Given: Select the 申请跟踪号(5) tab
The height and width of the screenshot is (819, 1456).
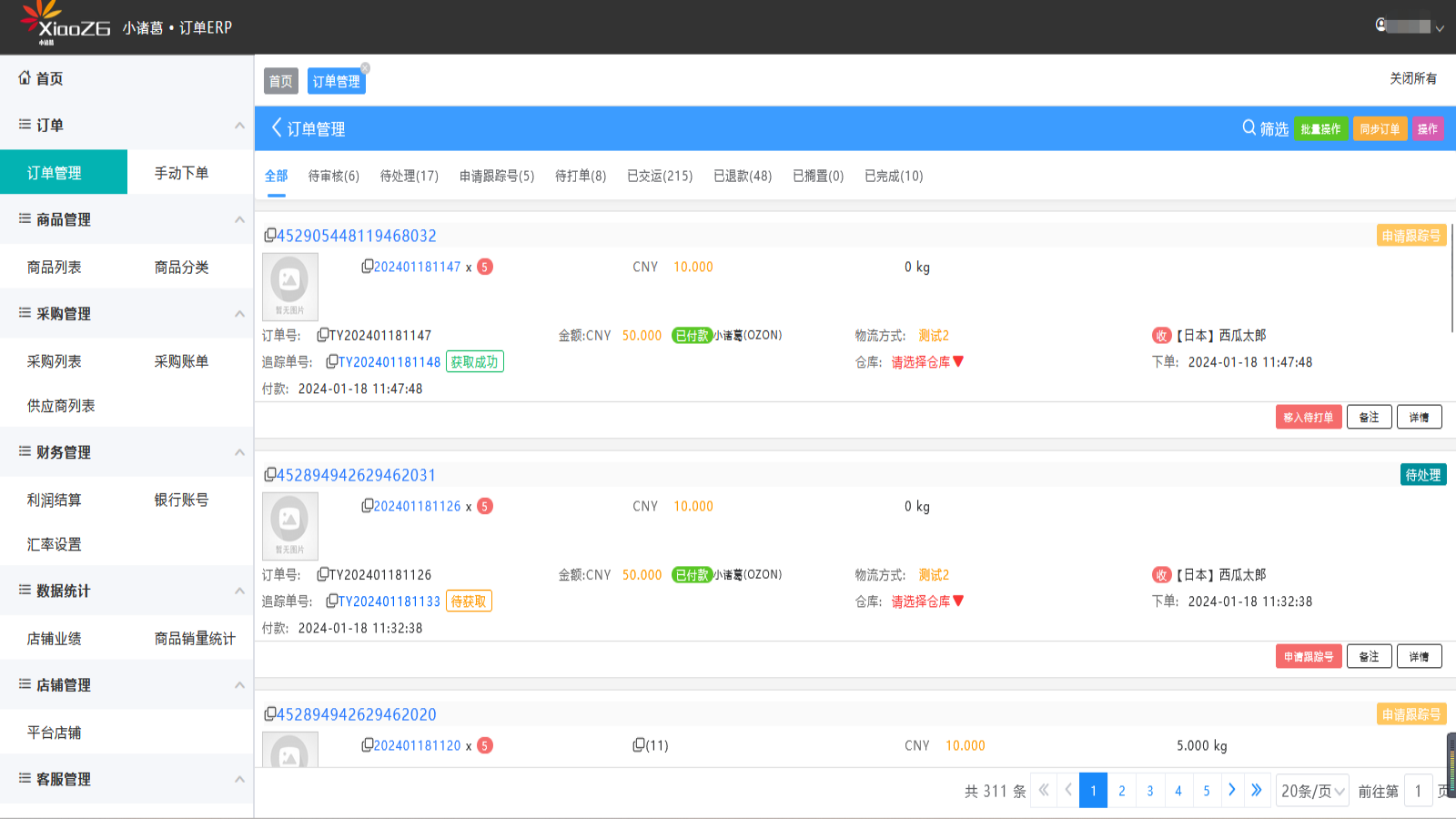Looking at the screenshot, I should point(497,176).
